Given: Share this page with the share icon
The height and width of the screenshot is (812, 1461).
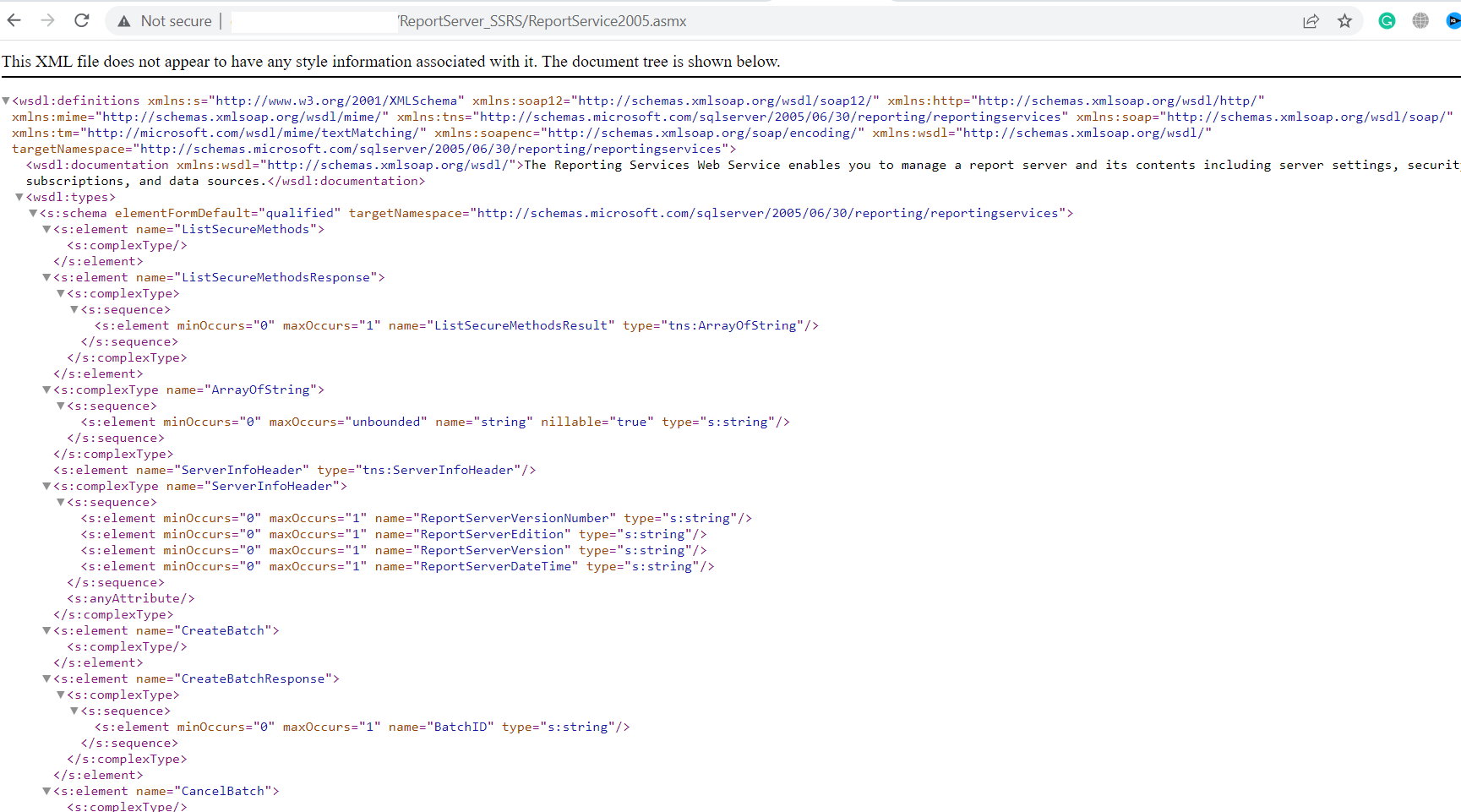Looking at the screenshot, I should point(1311,21).
